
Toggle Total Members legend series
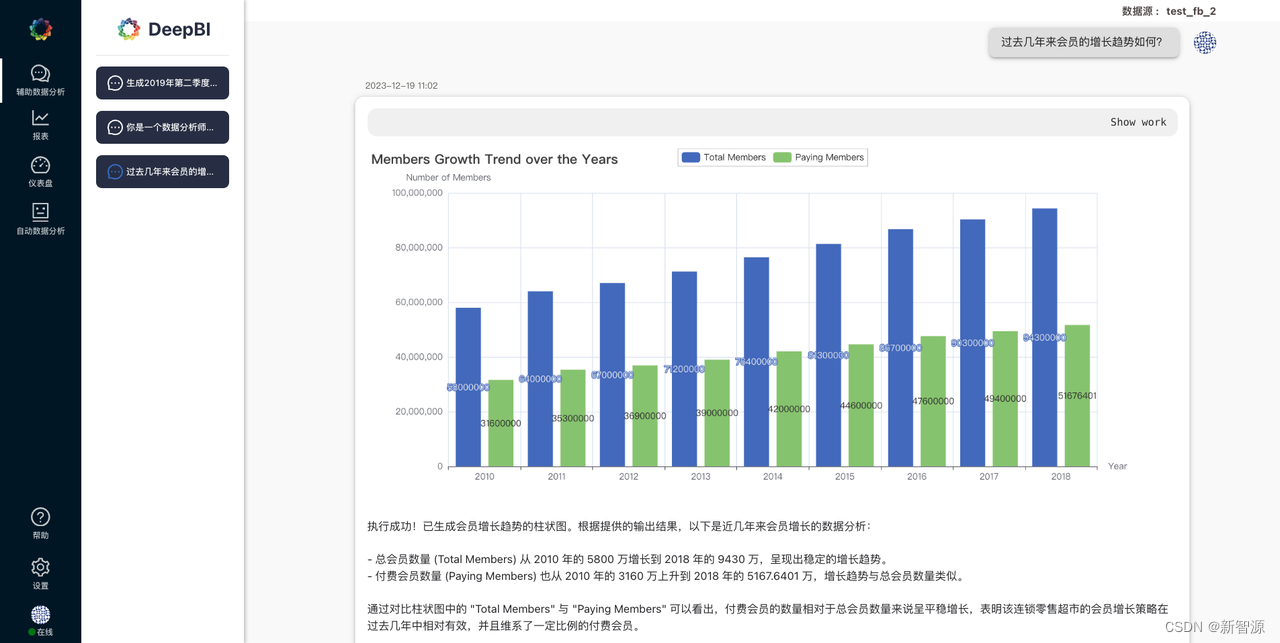[723, 157]
